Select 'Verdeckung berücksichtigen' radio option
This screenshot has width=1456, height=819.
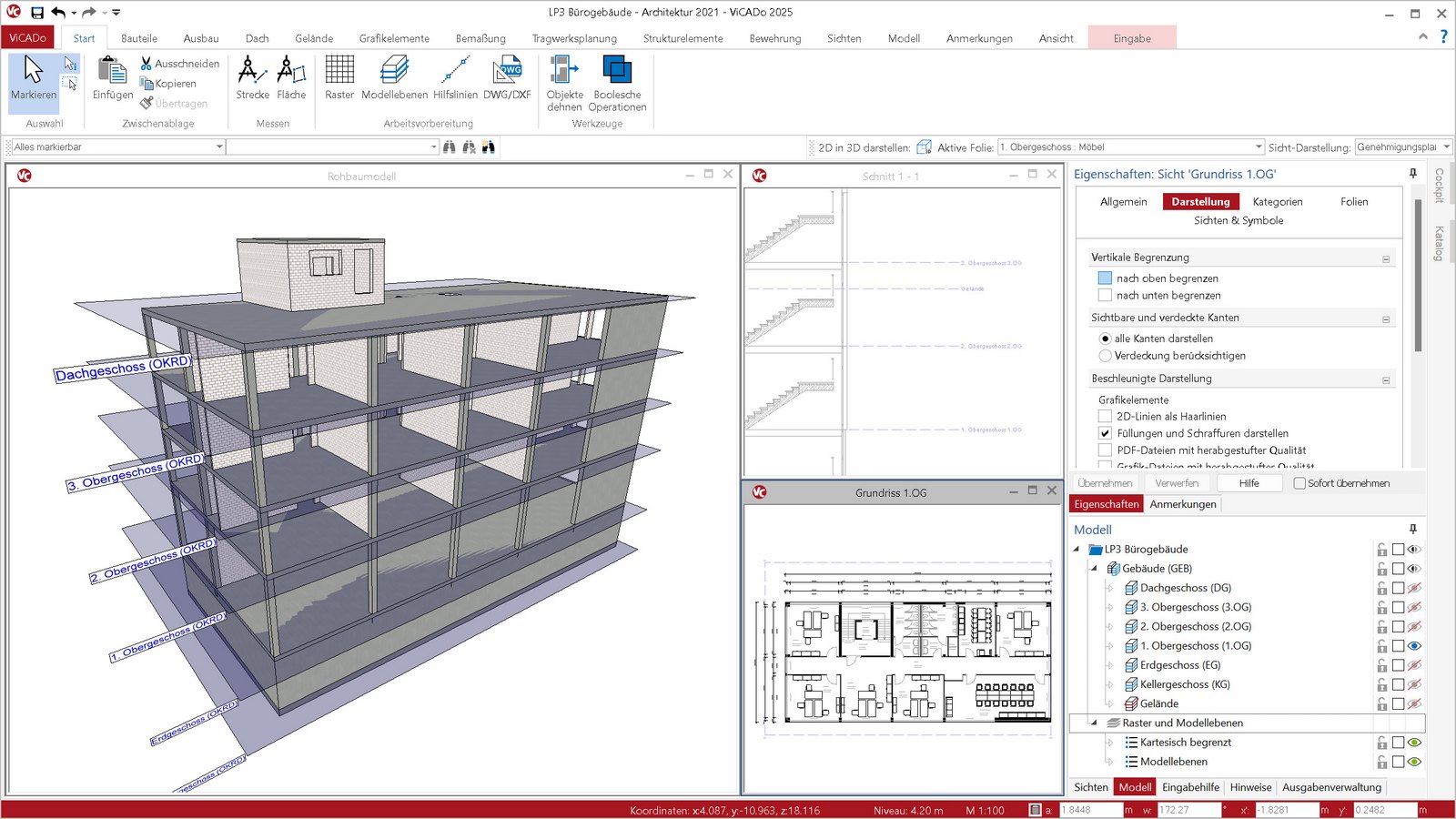[x=1106, y=356]
